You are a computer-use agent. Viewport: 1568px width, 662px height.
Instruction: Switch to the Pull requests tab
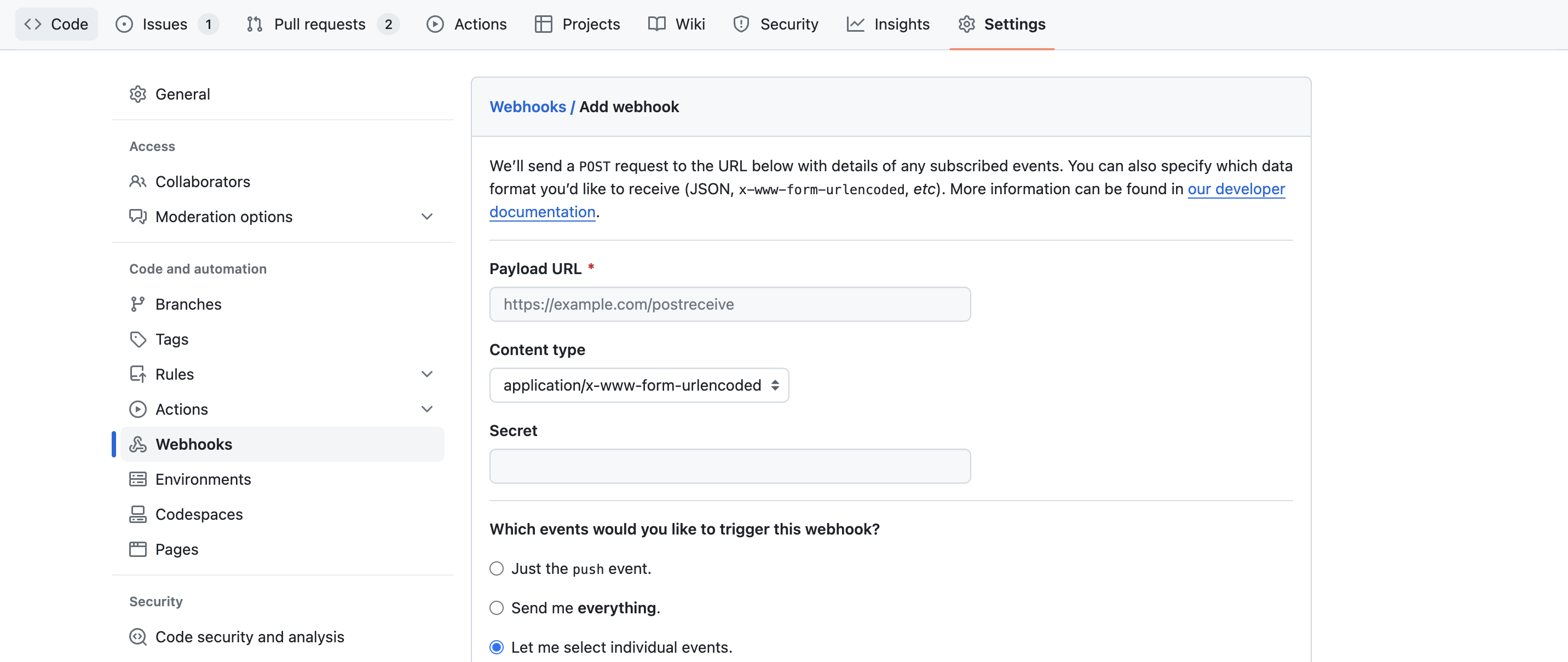point(320,24)
